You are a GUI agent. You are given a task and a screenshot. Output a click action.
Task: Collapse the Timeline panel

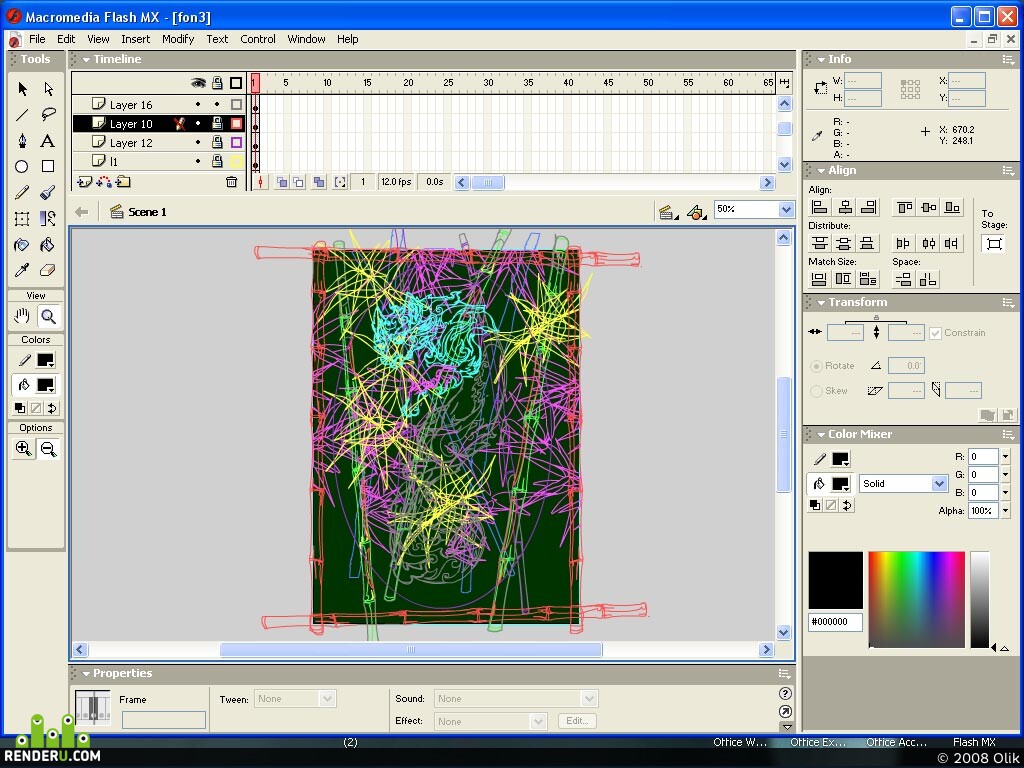click(x=86, y=59)
